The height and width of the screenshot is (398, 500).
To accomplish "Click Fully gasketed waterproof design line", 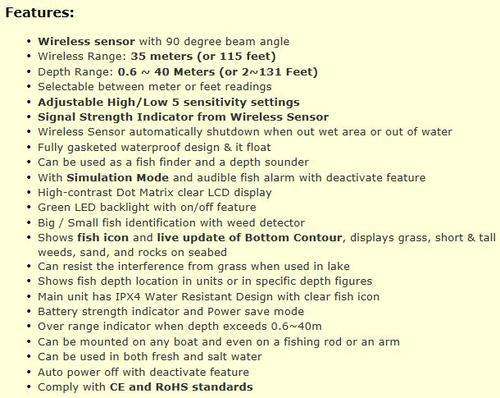I will point(154,147).
